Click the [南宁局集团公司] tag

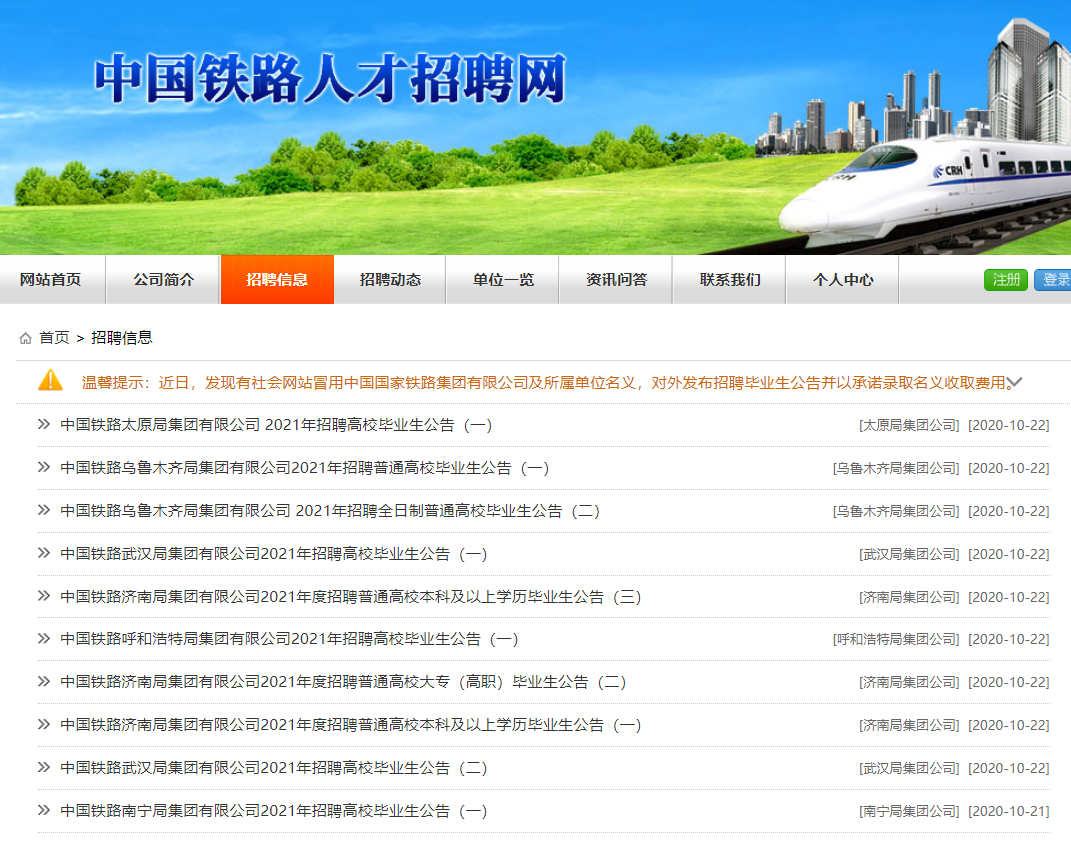coord(909,811)
